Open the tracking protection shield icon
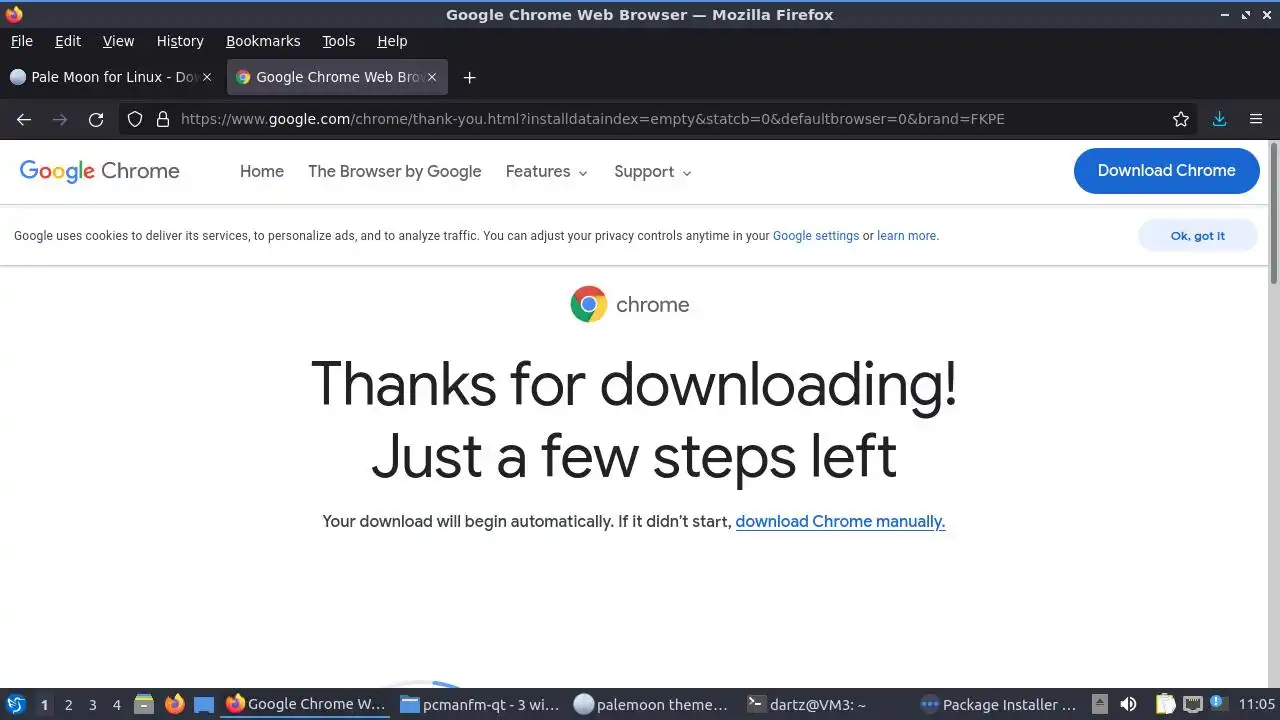 135,119
